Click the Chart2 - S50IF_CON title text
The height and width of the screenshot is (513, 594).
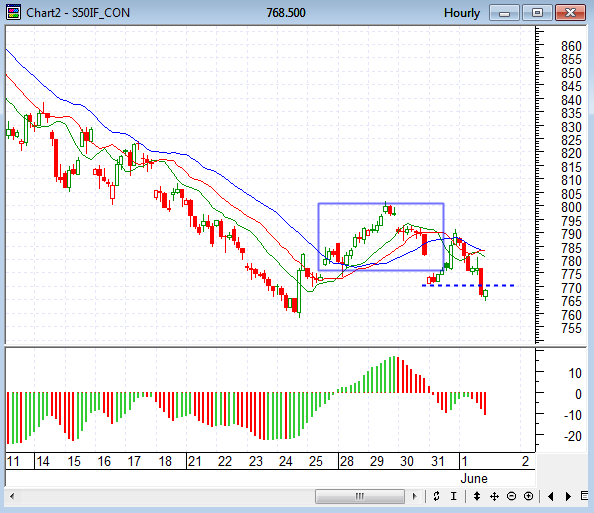click(x=78, y=13)
